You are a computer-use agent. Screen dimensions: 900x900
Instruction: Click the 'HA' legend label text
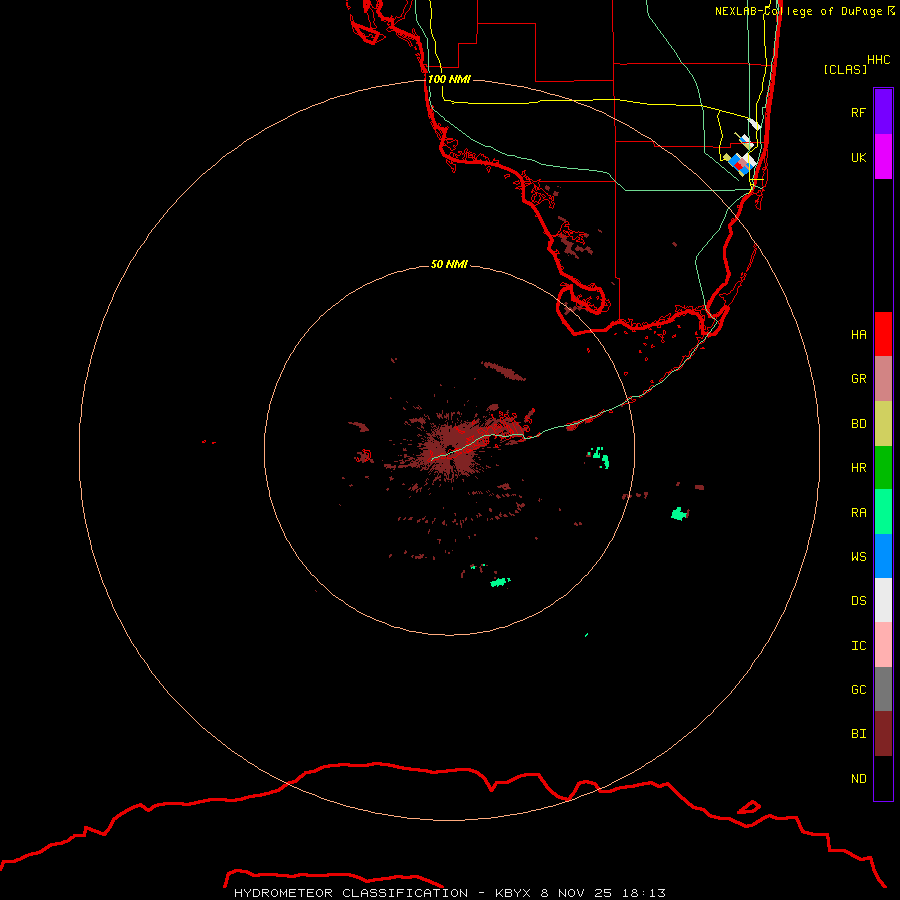(858, 334)
